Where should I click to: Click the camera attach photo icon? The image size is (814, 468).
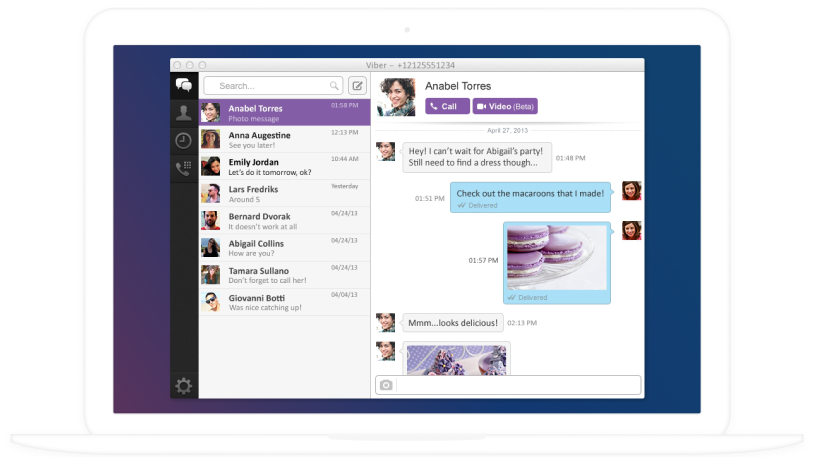386,386
